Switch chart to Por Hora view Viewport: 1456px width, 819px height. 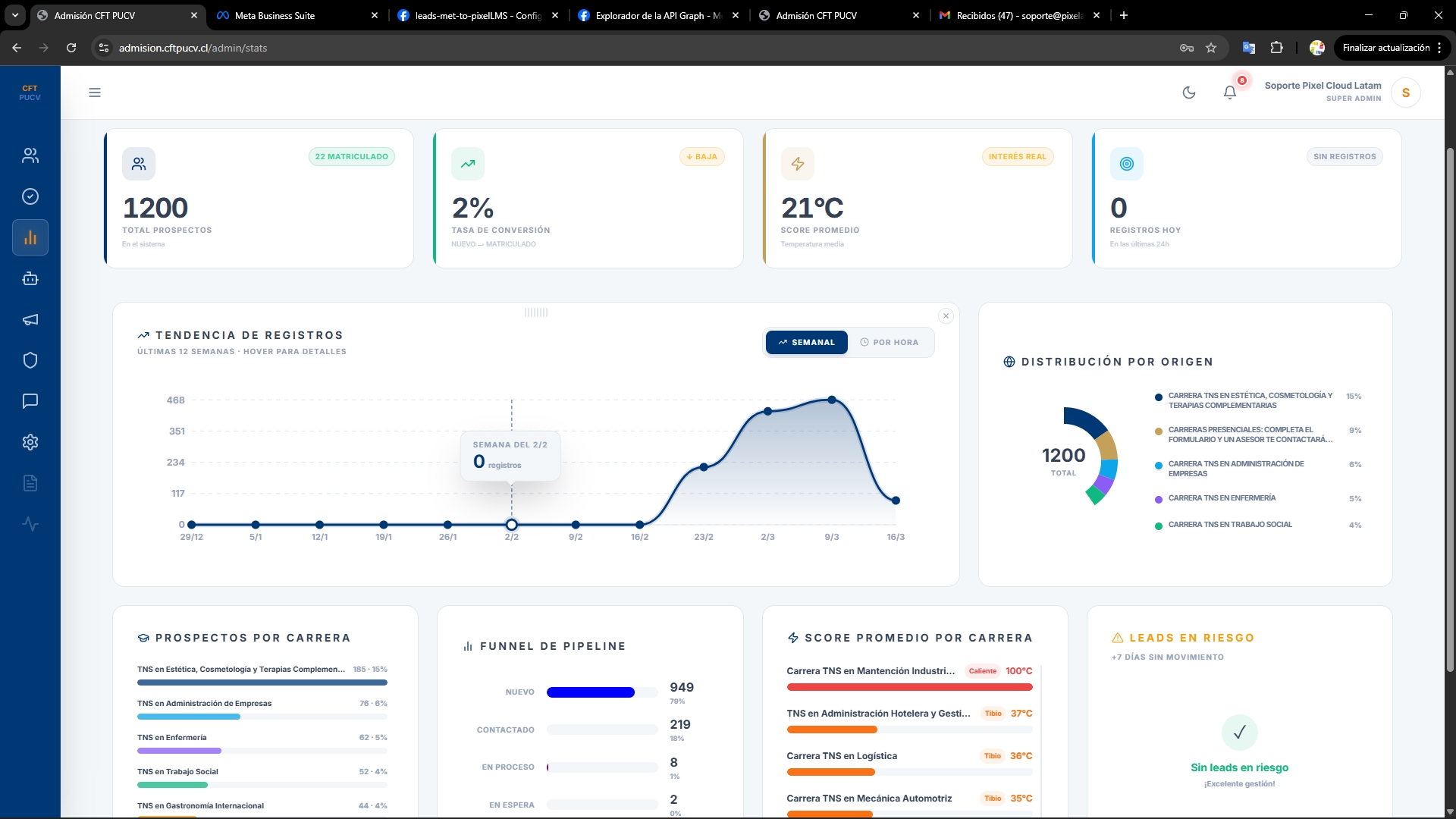(890, 343)
